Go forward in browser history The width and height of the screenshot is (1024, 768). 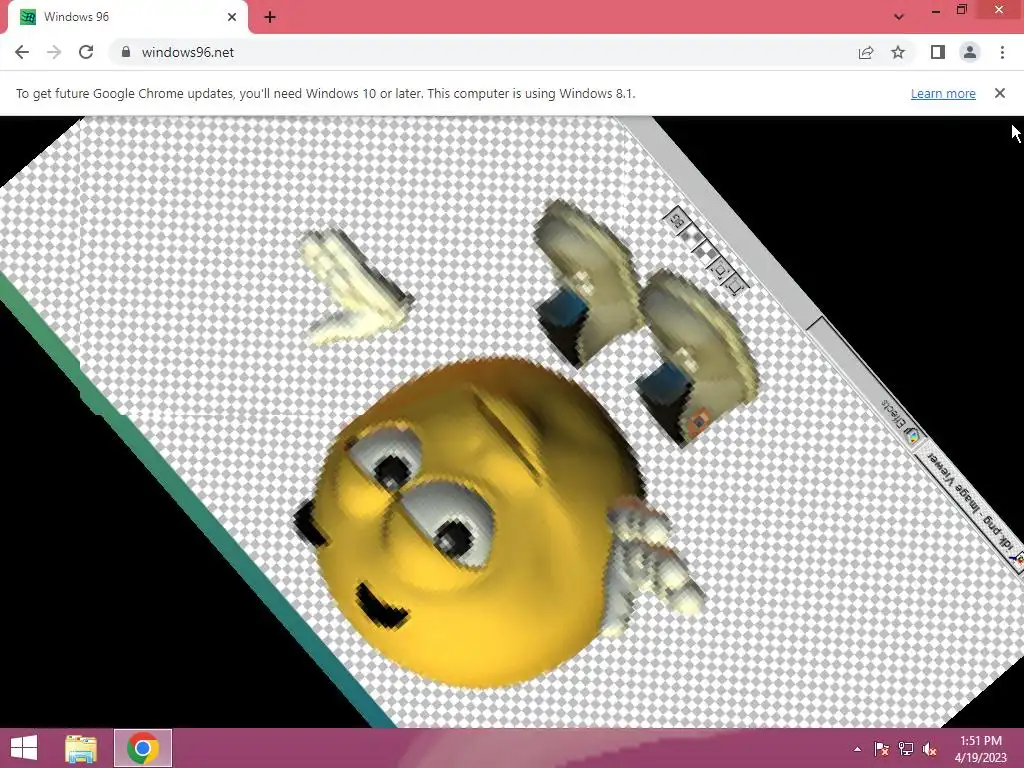coord(54,52)
